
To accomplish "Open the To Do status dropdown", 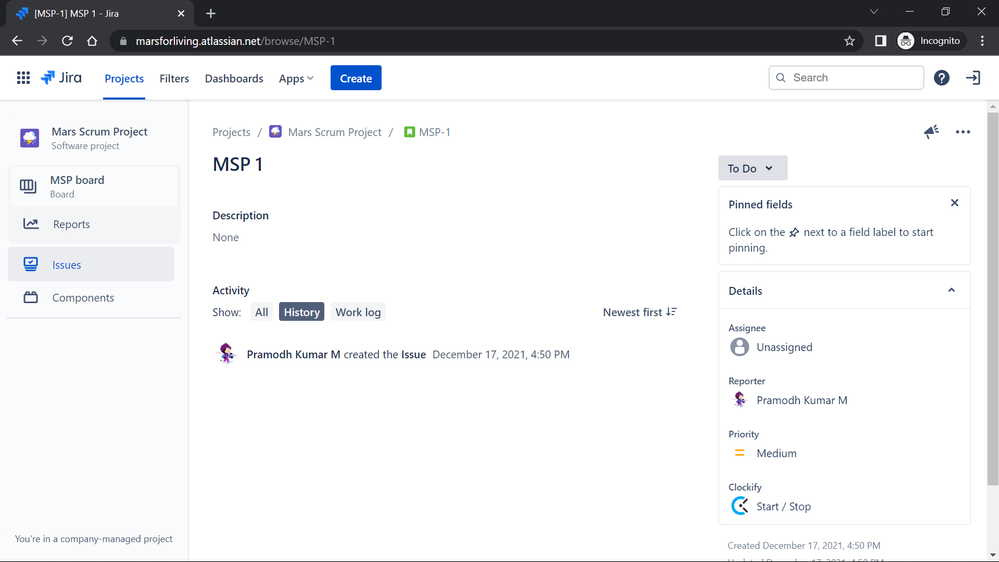I will (x=752, y=168).
